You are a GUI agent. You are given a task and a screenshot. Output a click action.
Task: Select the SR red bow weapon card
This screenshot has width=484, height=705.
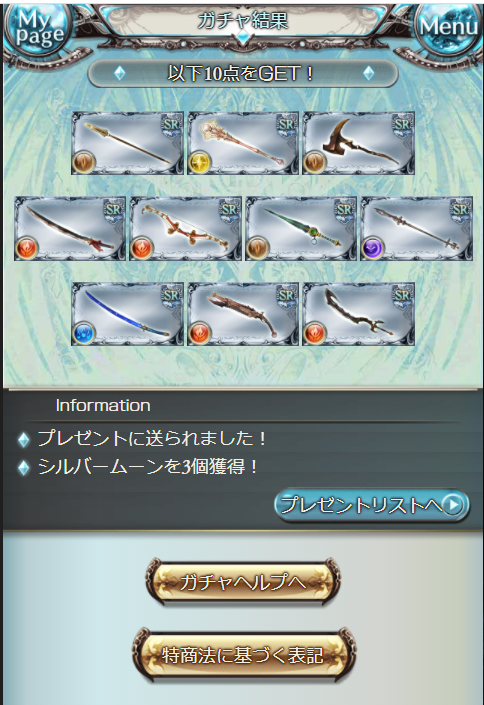[x=185, y=228]
